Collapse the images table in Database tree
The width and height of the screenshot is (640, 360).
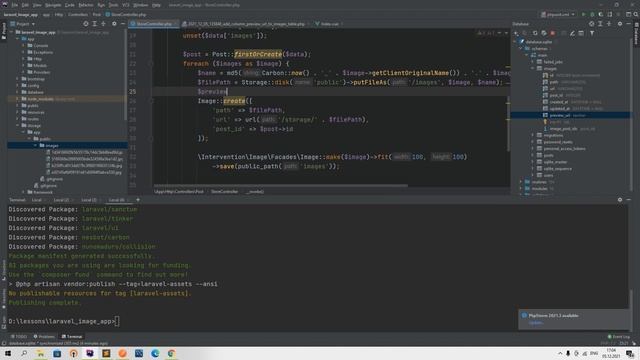pyautogui.click(x=533, y=68)
